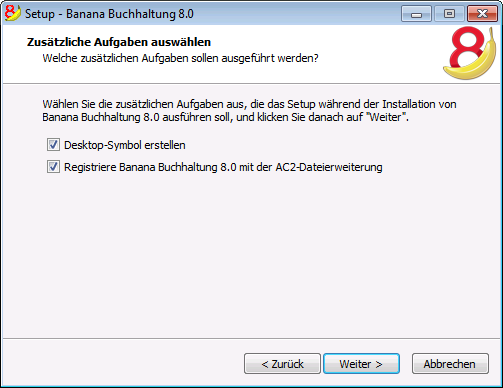Click the subheading 'Welche zusätzlichen Aufgaben sollen ausgeführt werden?'

(x=180, y=58)
